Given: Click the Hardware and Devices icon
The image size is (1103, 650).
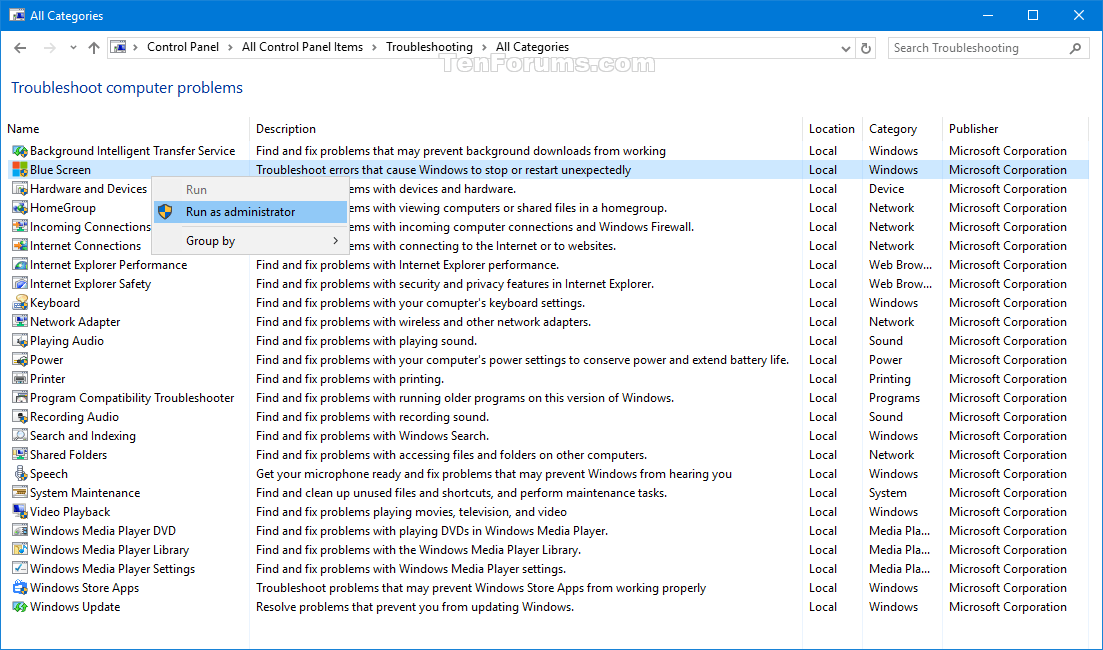Looking at the screenshot, I should pos(20,189).
